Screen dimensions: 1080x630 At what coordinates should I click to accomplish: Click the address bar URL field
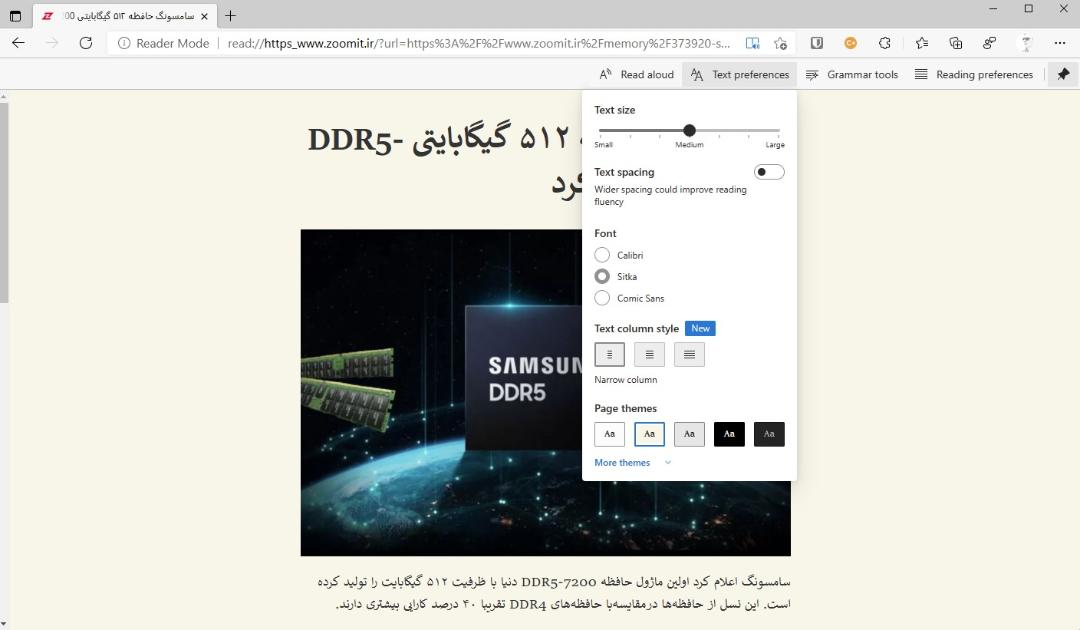click(479, 43)
